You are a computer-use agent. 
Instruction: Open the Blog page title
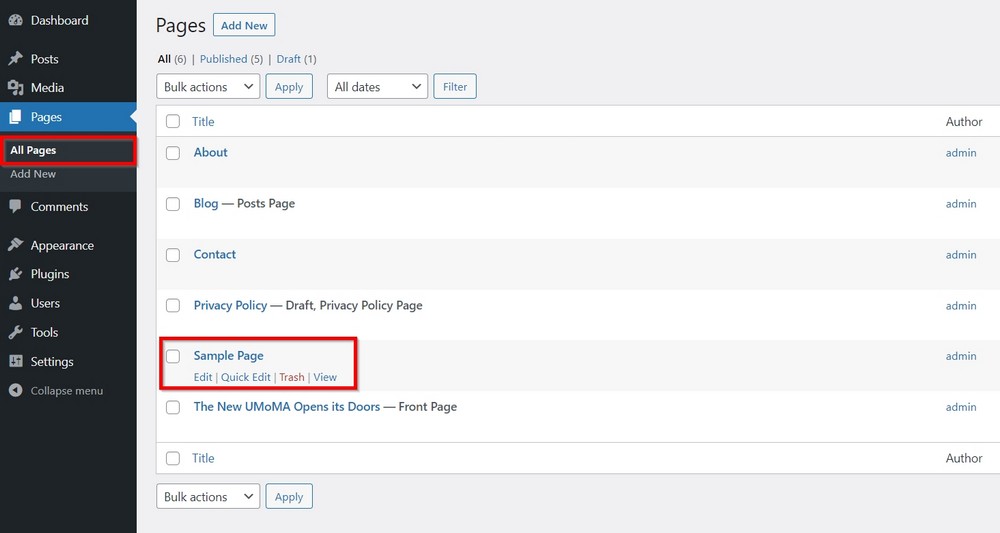click(x=206, y=203)
